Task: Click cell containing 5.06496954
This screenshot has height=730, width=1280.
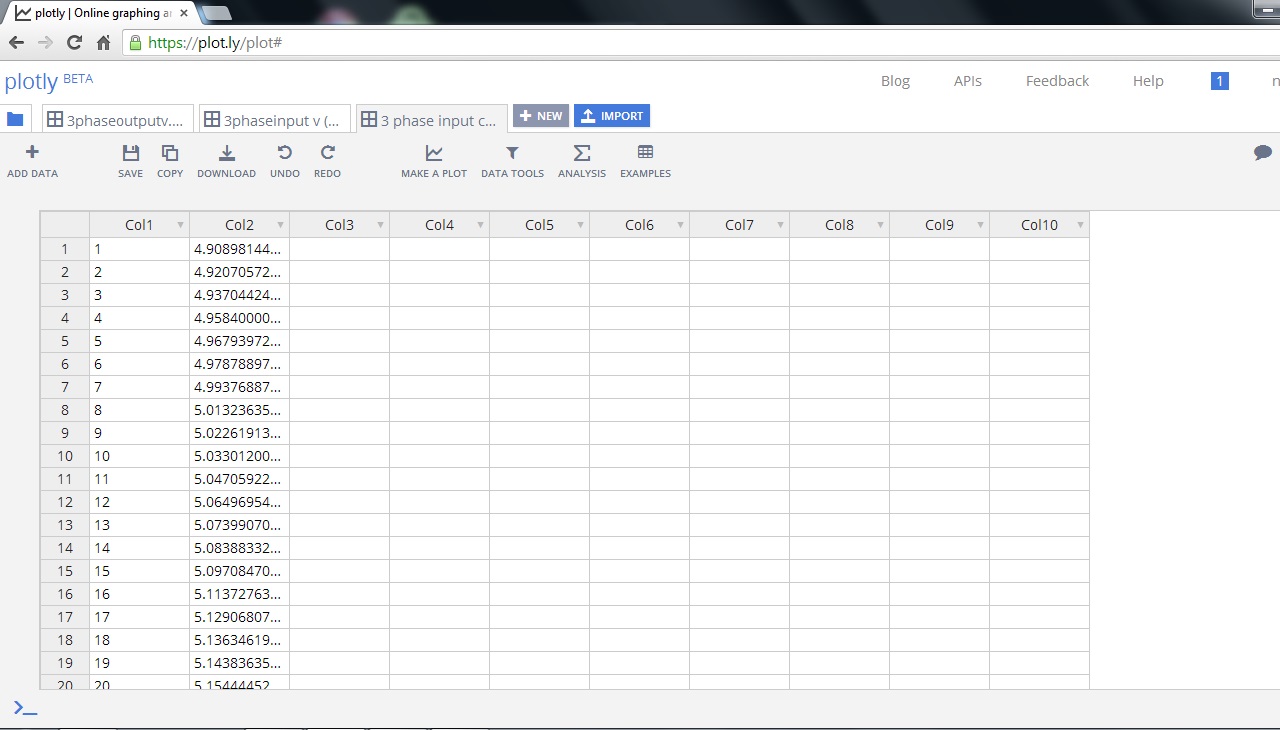Action: (x=240, y=502)
